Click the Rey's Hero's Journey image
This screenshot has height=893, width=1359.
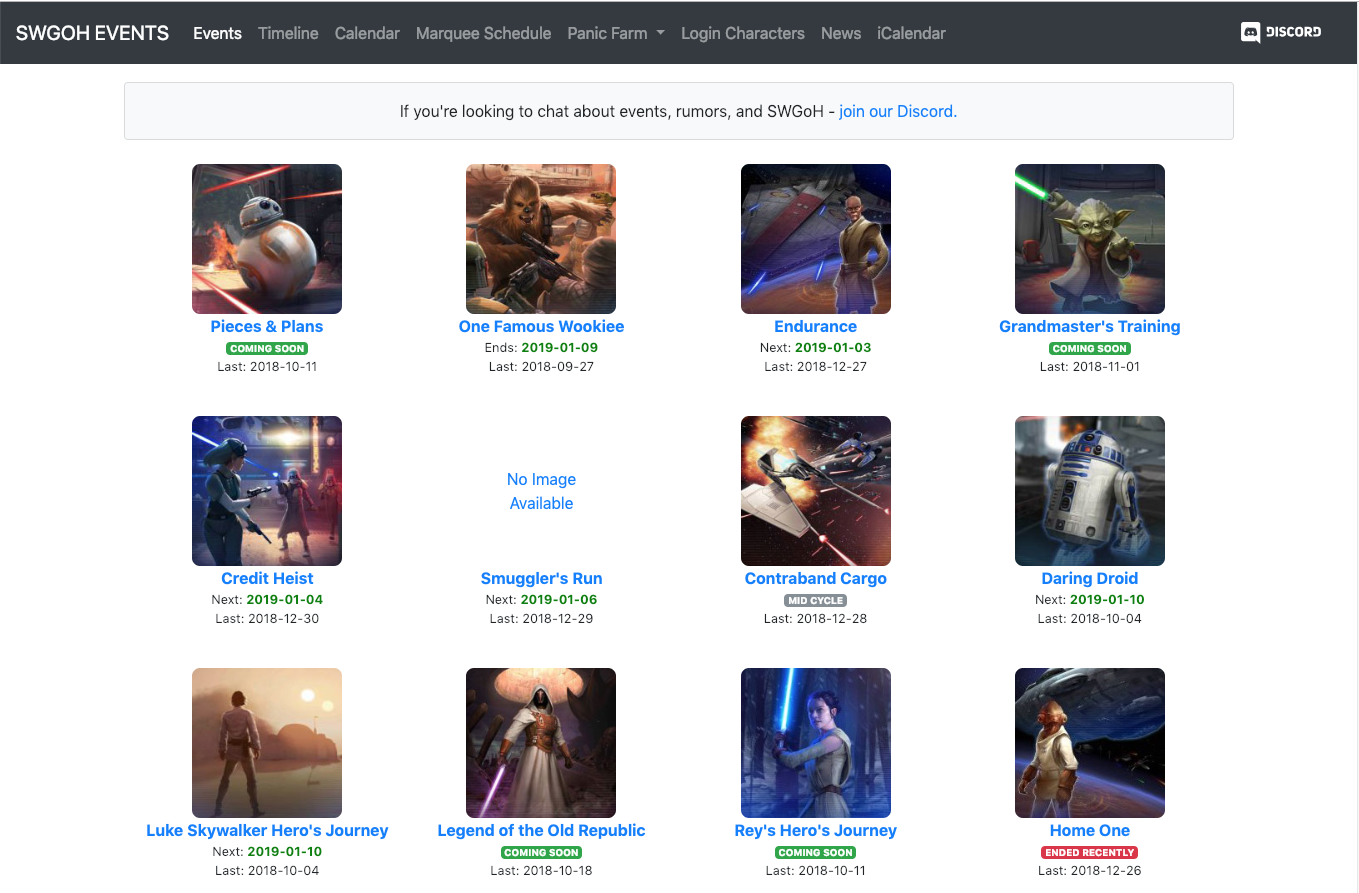815,743
